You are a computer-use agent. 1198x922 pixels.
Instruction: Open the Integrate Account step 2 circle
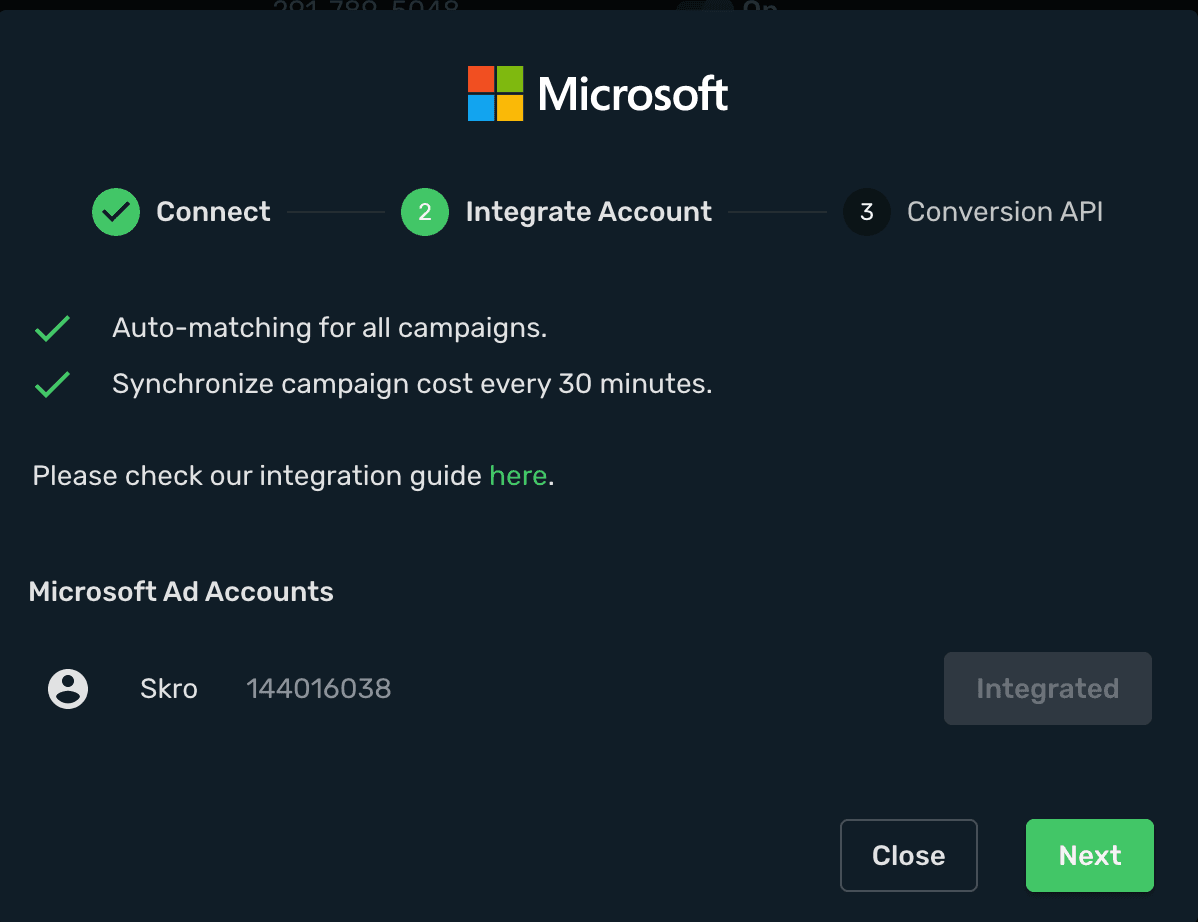[x=425, y=212]
